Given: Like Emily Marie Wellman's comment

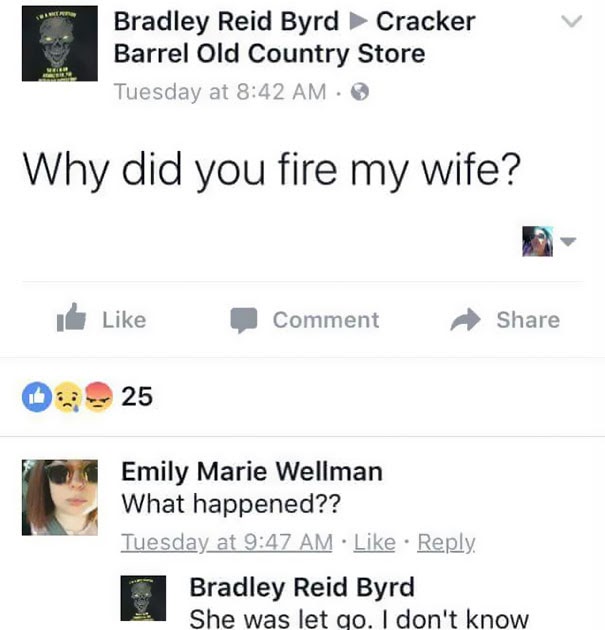Looking at the screenshot, I should point(374,542).
